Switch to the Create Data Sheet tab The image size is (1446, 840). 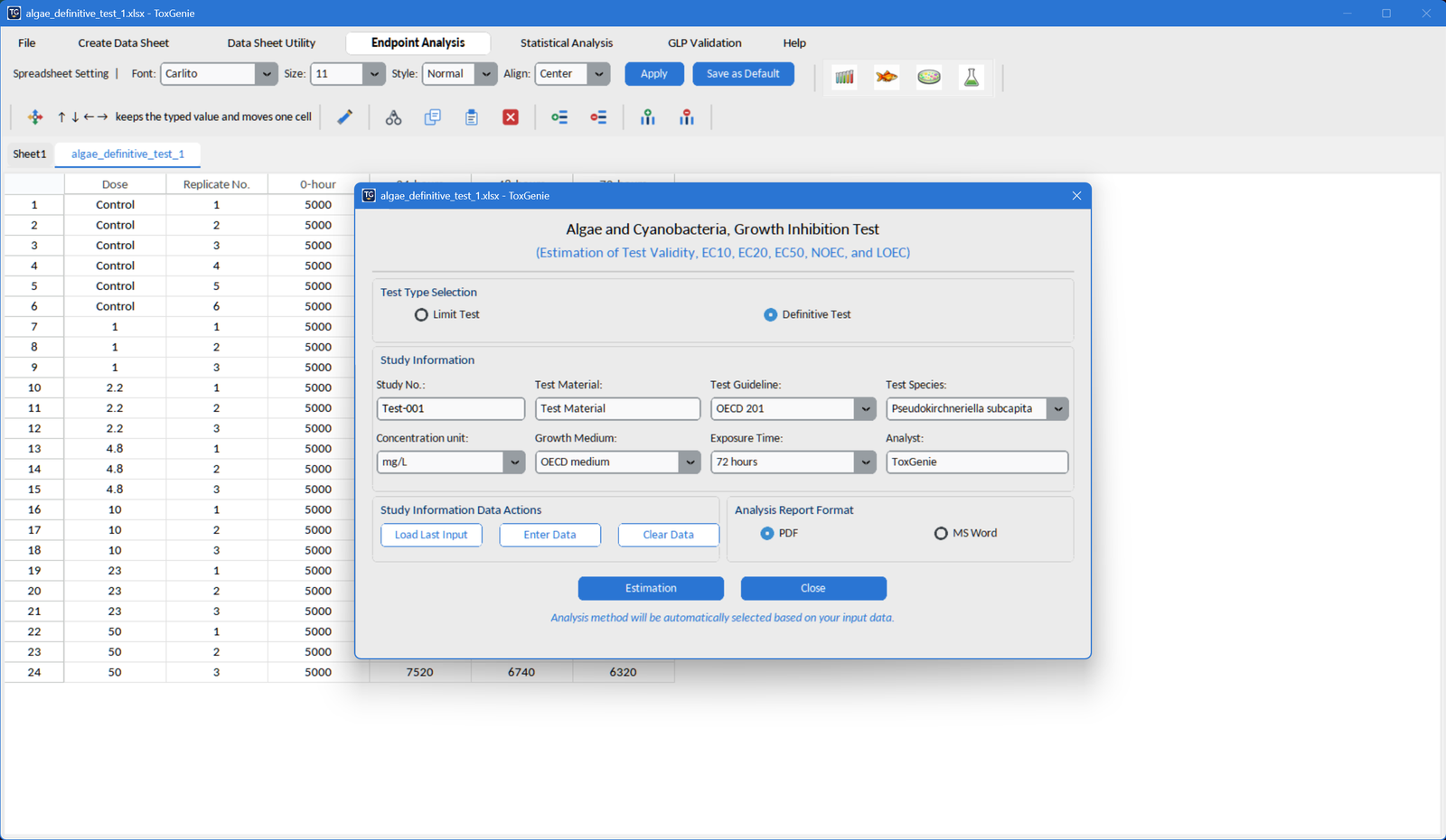pos(123,42)
